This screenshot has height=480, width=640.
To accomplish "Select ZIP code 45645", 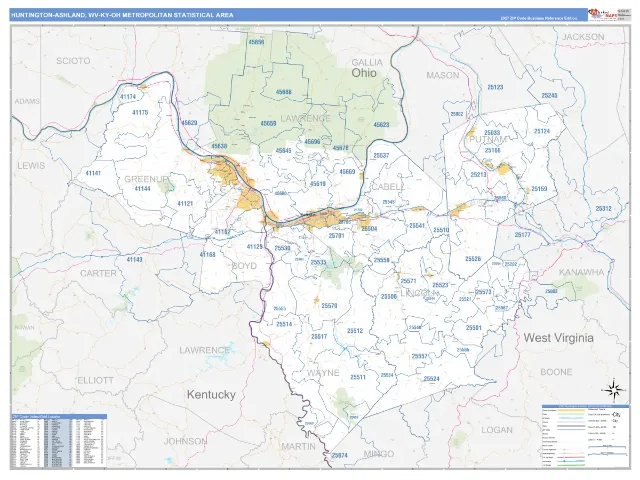I will point(283,151).
